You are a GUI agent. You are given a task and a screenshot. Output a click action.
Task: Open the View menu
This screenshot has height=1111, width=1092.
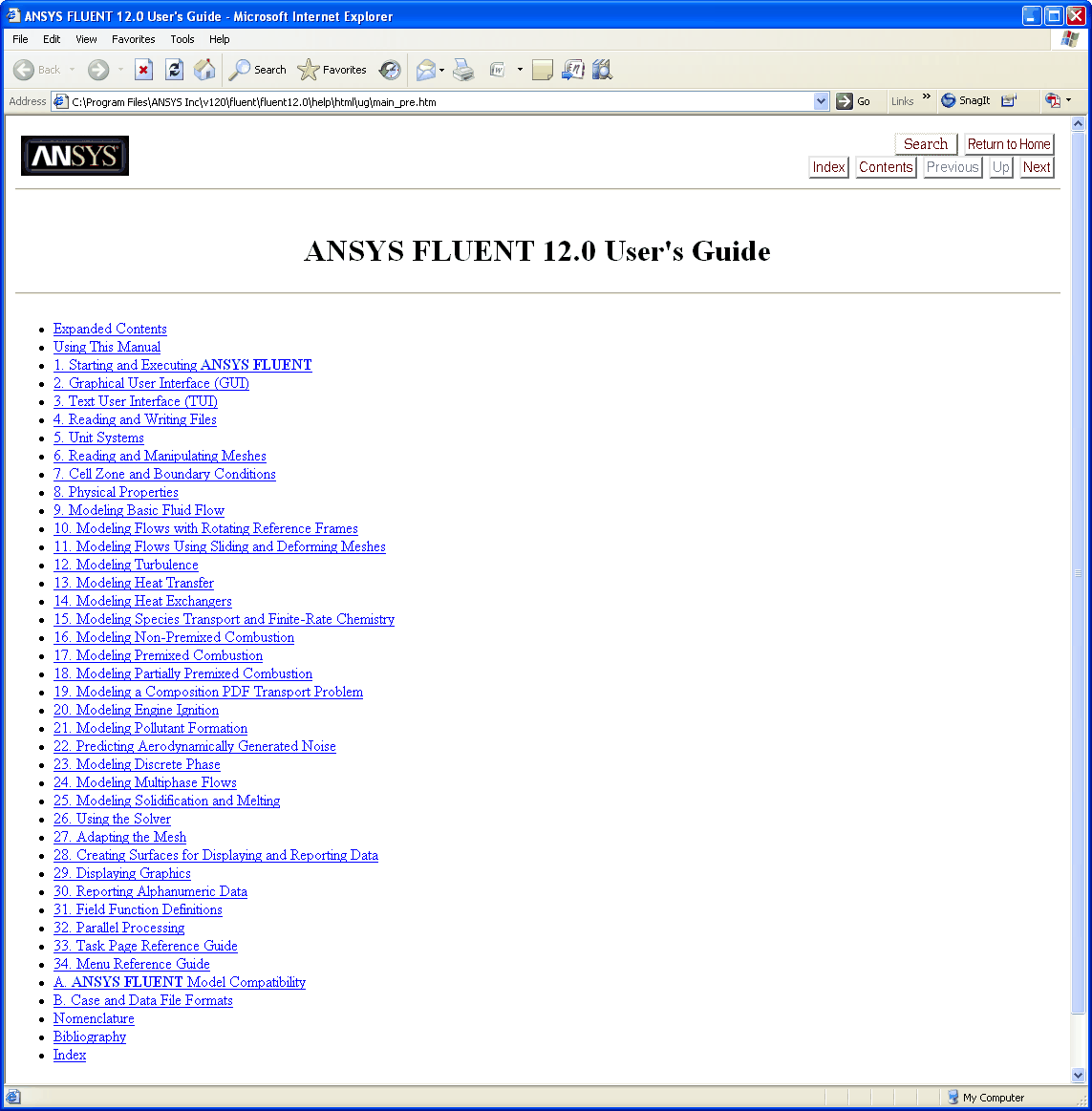(86, 39)
